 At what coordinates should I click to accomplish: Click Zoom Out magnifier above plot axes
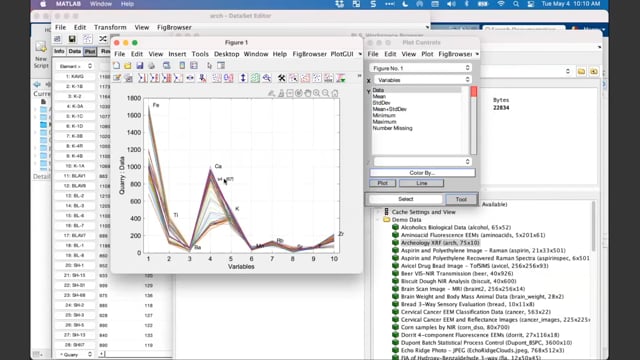click(x=325, y=93)
